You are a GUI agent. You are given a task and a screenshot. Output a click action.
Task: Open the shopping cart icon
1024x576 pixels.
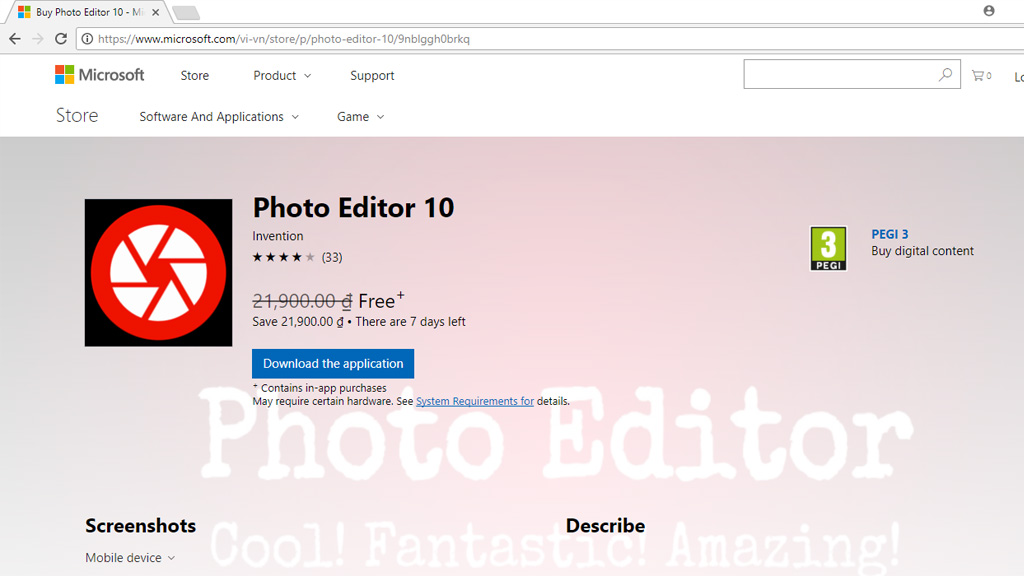coord(981,76)
